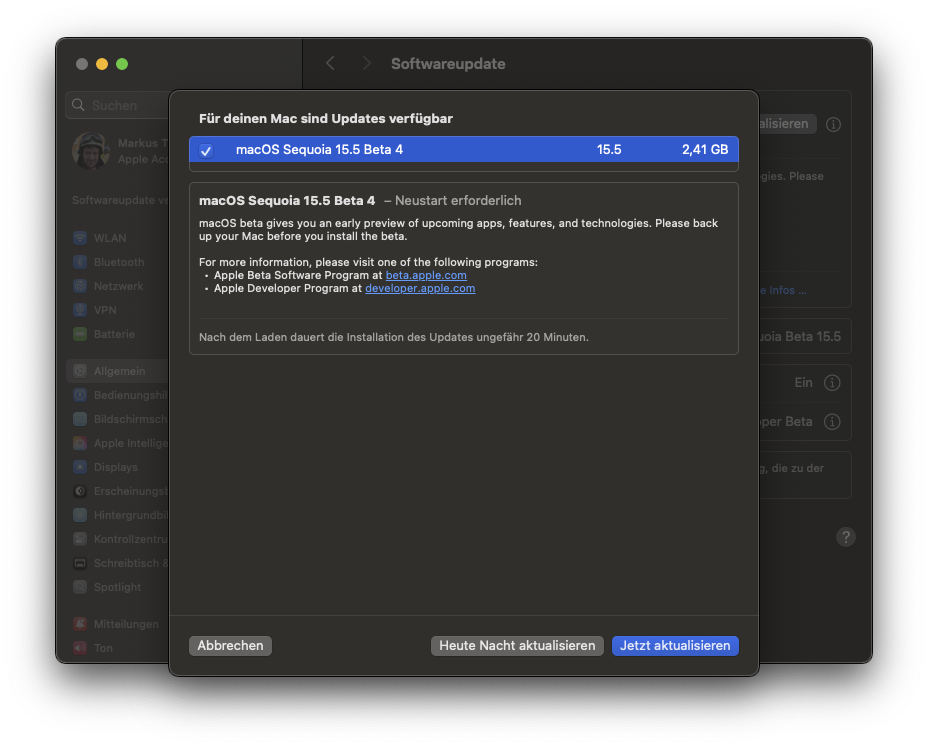928x750 pixels.
Task: Click the Bluetooth icon in the sidebar
Action: (x=80, y=262)
